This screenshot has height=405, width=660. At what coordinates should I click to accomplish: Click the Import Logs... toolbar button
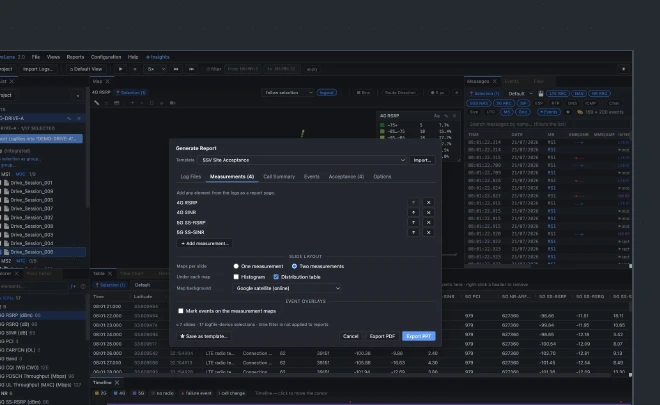pyautogui.click(x=38, y=69)
